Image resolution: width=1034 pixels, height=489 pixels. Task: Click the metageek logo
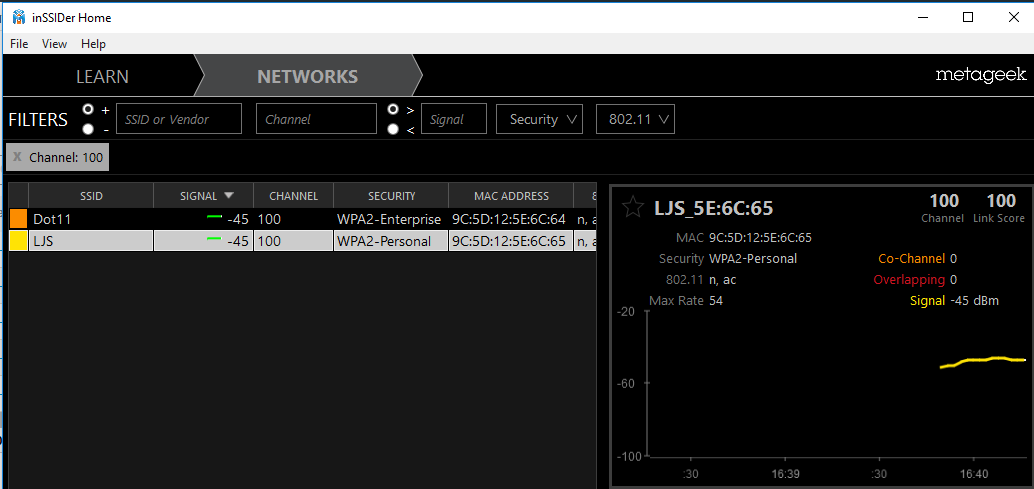tap(981, 76)
